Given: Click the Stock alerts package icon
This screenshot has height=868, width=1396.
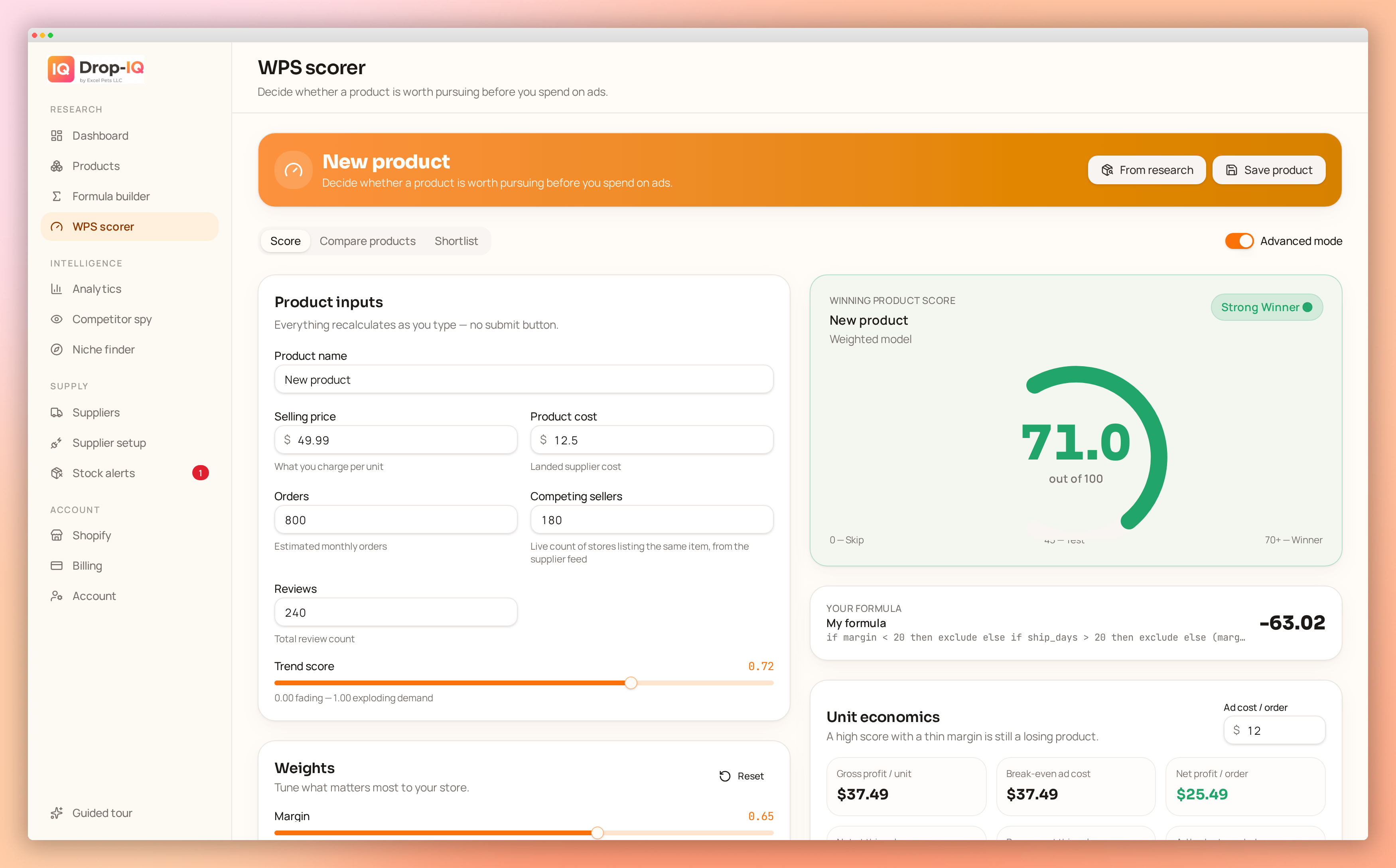Looking at the screenshot, I should click(56, 473).
